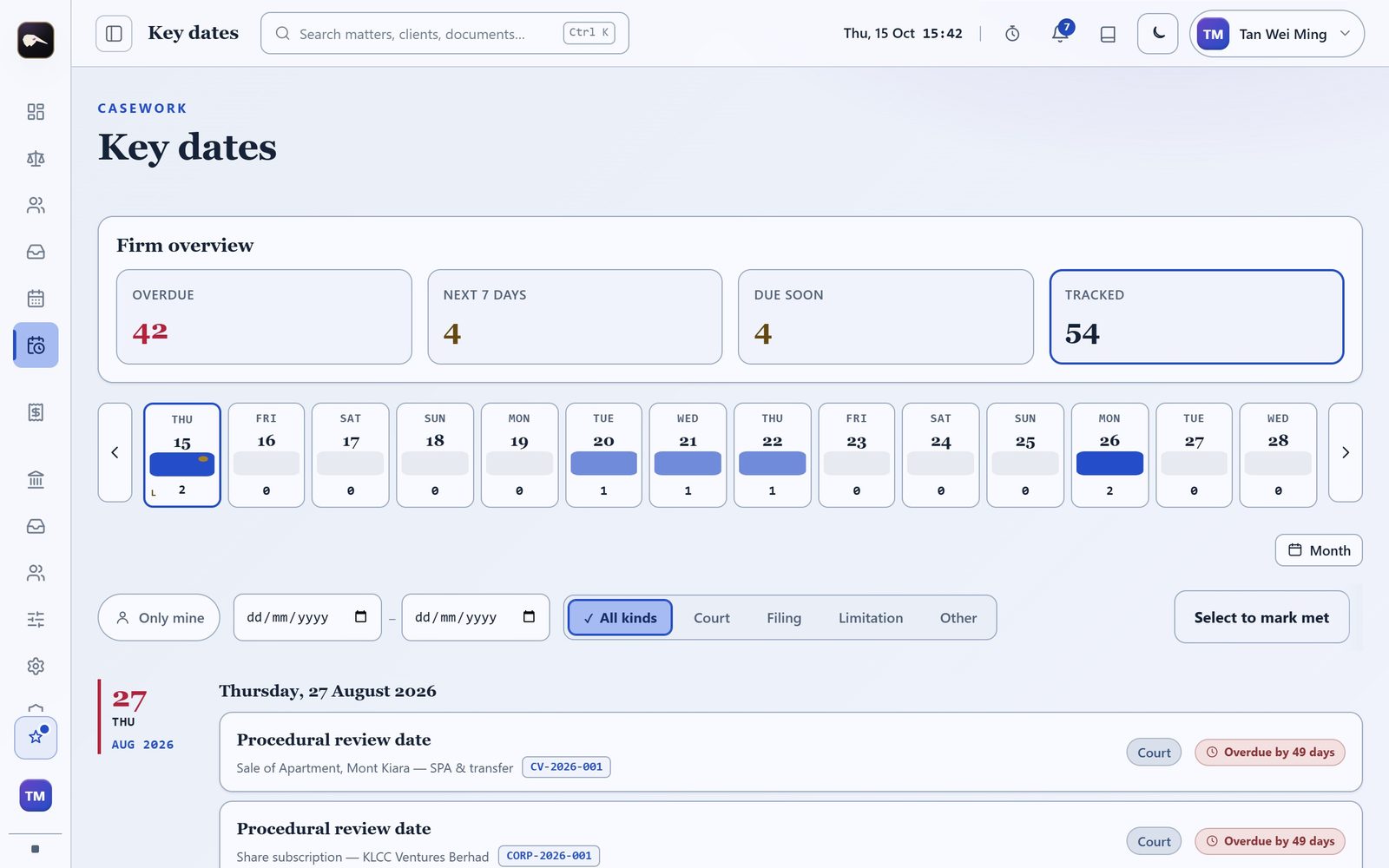The image size is (1389, 868).
Task: Open Tan Wei Ming user menu
Action: [x=1276, y=34]
